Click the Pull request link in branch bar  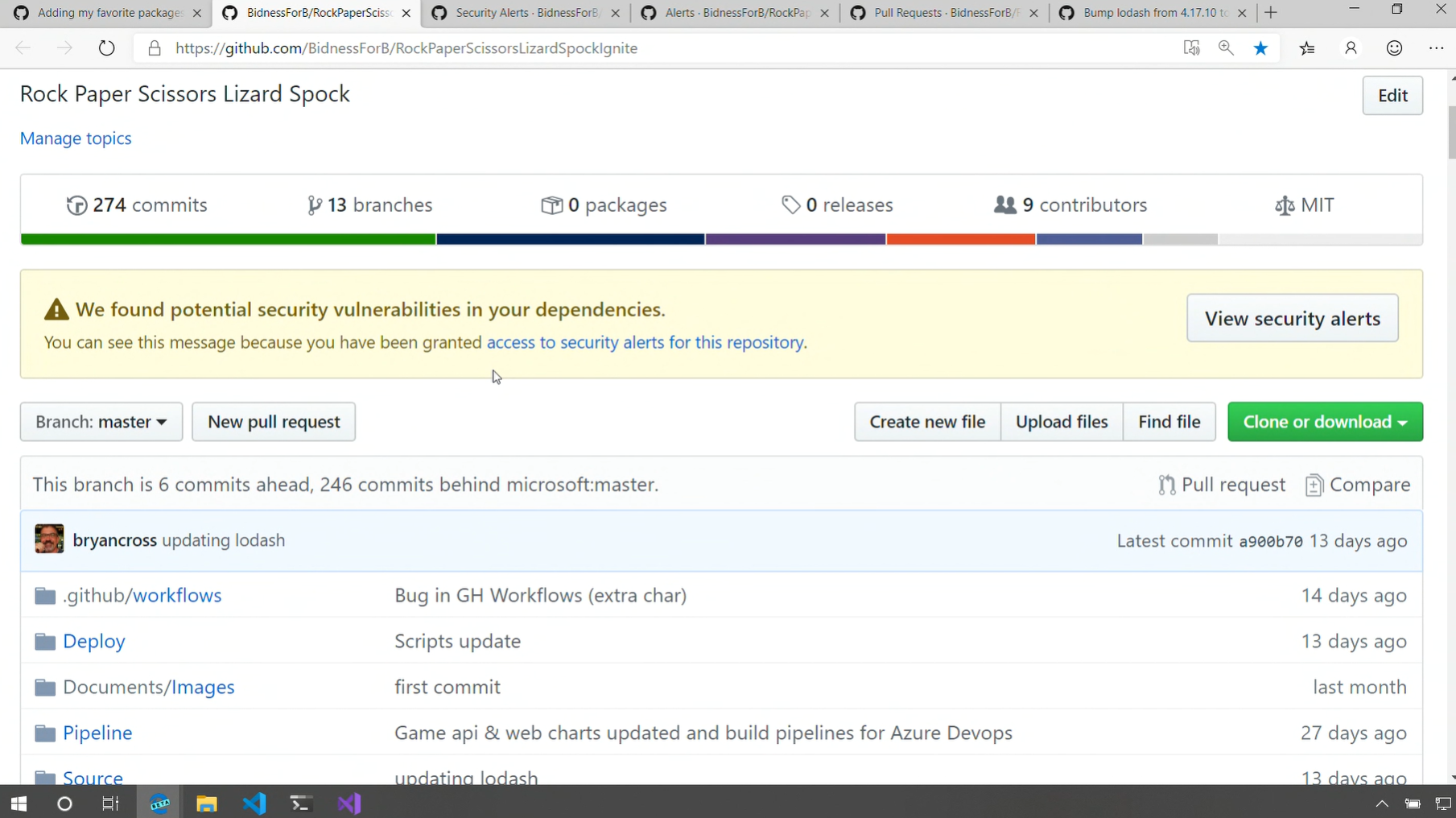click(1222, 485)
